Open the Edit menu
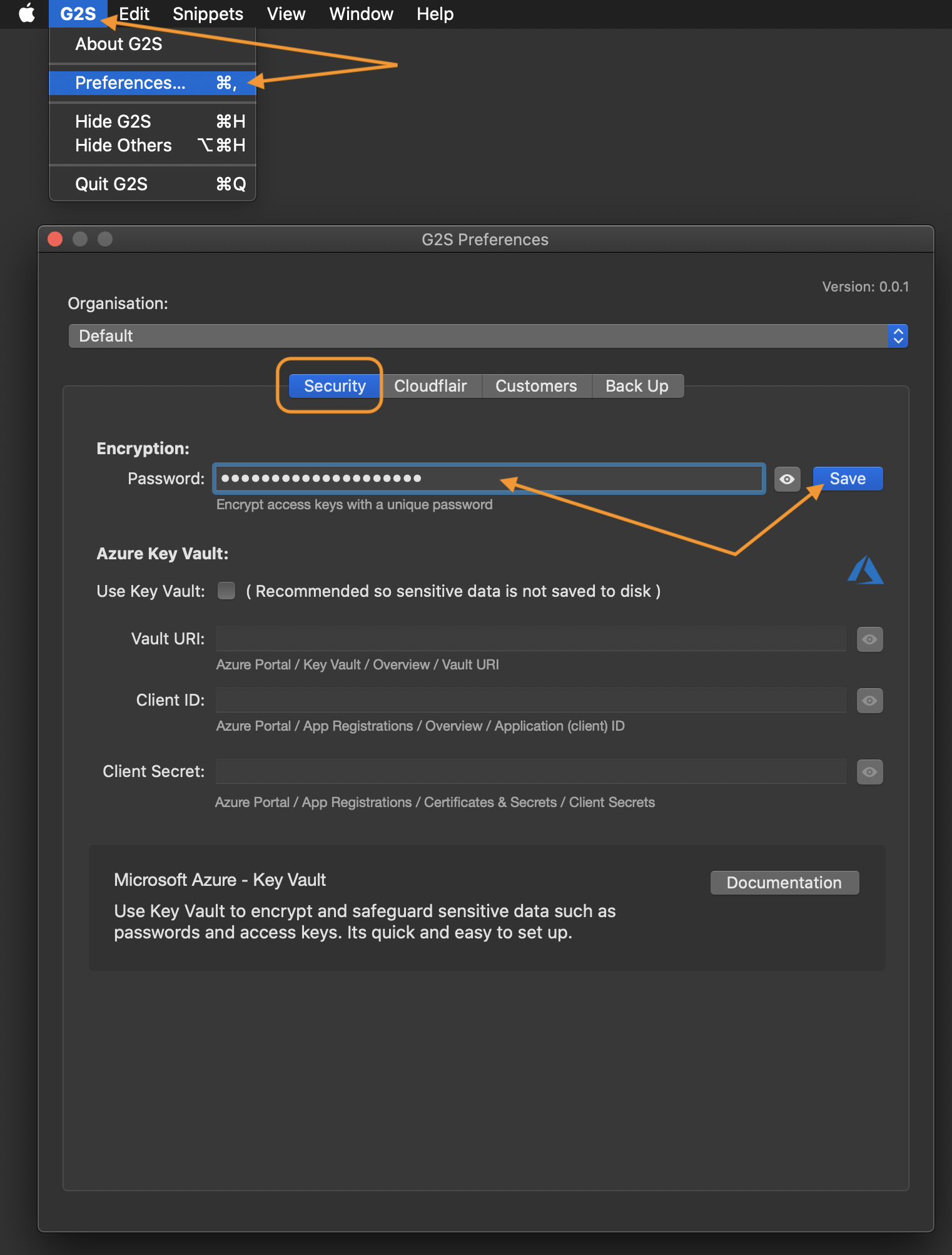Image resolution: width=952 pixels, height=1255 pixels. 134,14
